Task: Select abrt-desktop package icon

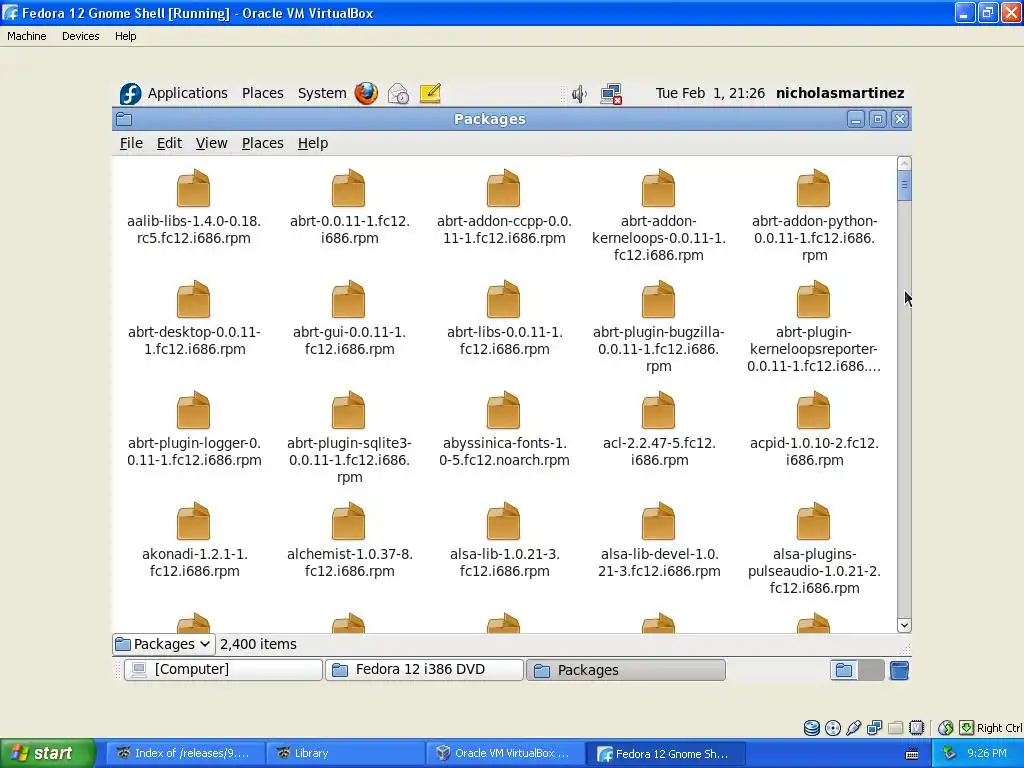Action: tap(193, 299)
